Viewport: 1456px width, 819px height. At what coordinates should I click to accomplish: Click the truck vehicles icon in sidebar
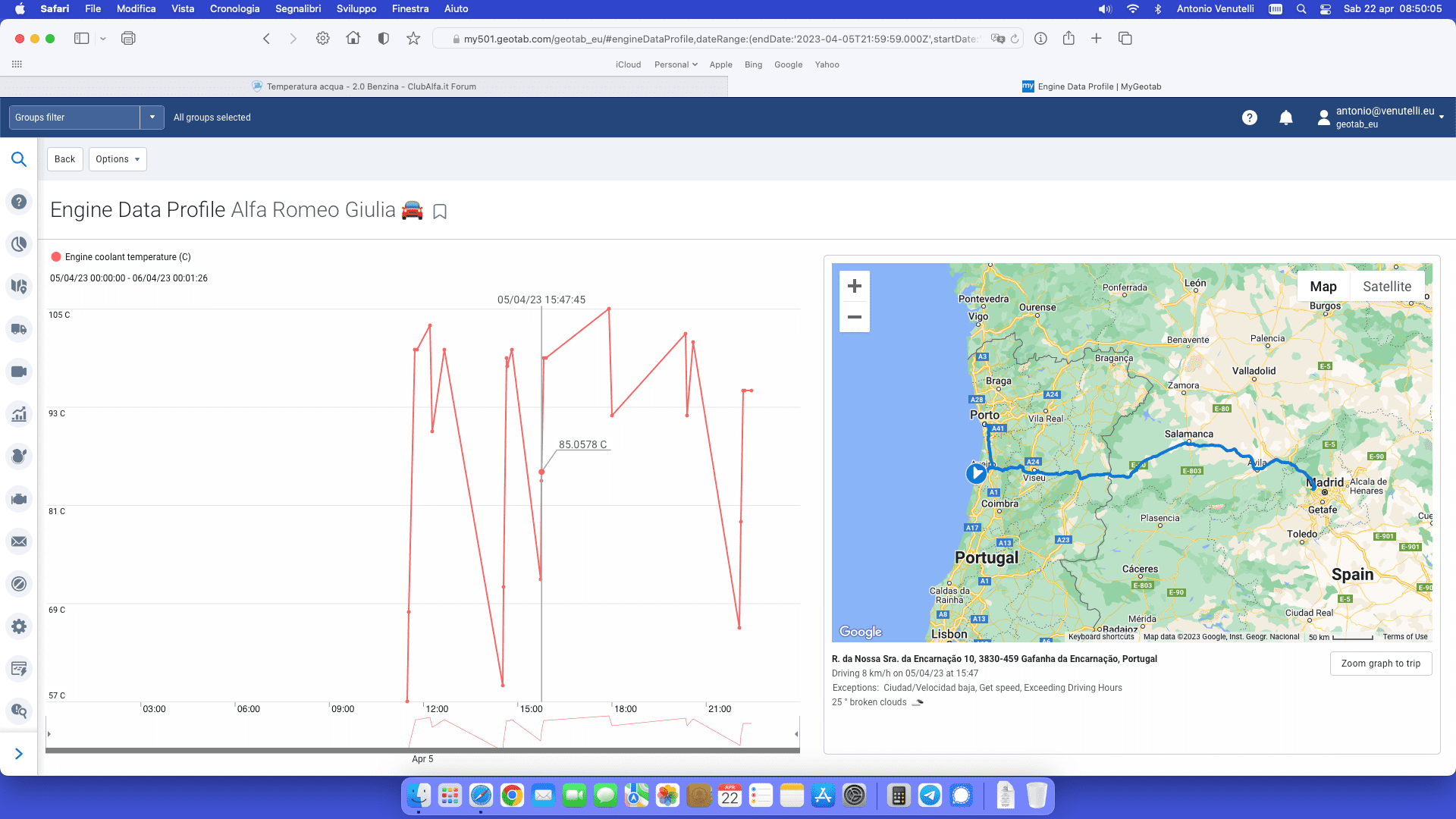pos(19,329)
